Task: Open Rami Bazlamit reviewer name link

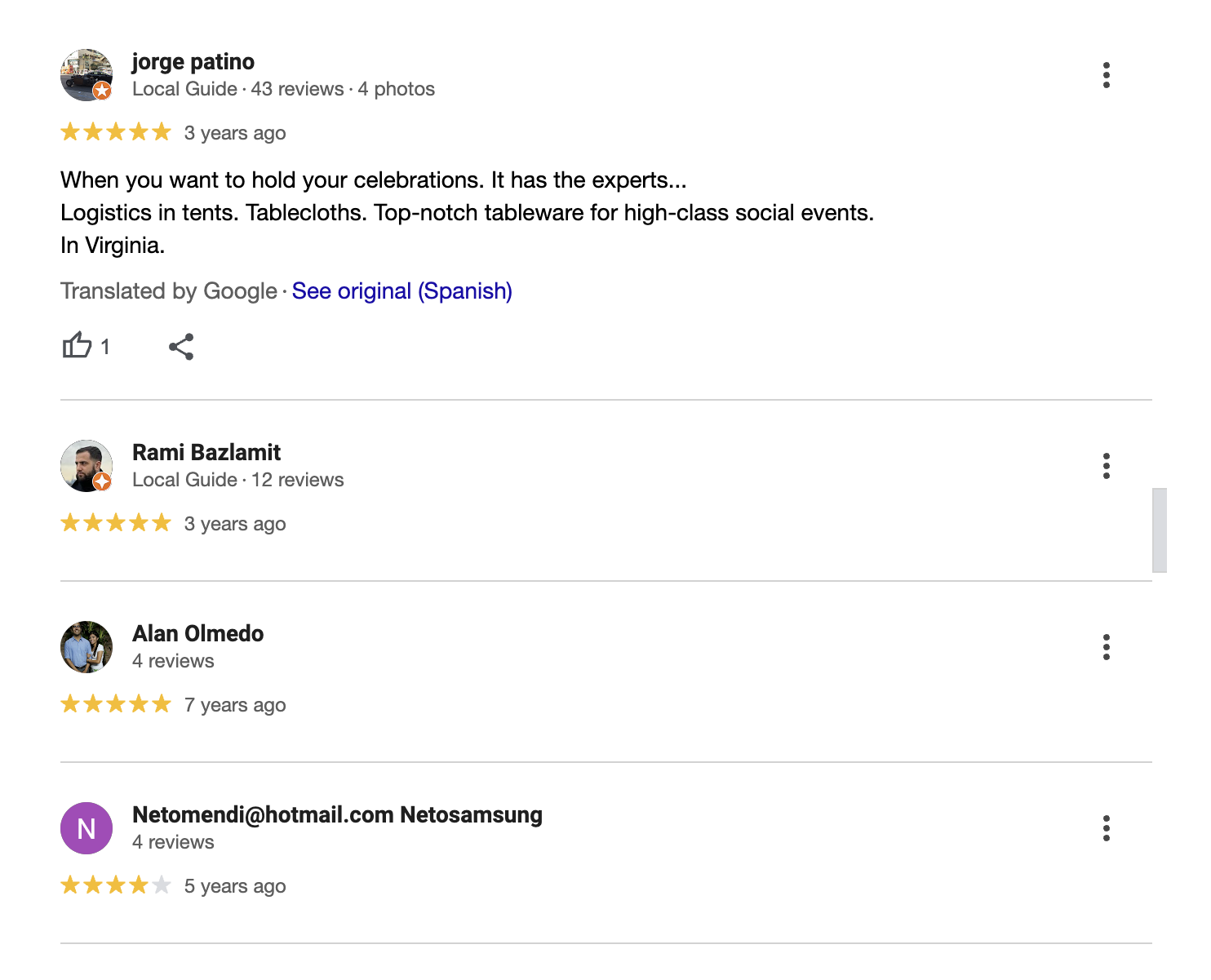Action: coord(206,453)
